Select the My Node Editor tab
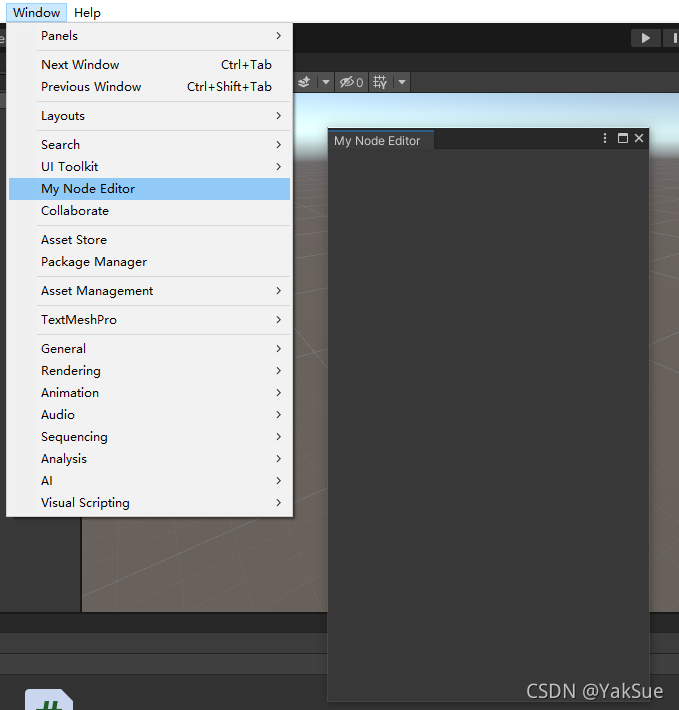Image resolution: width=679 pixels, height=710 pixels. 381,141
